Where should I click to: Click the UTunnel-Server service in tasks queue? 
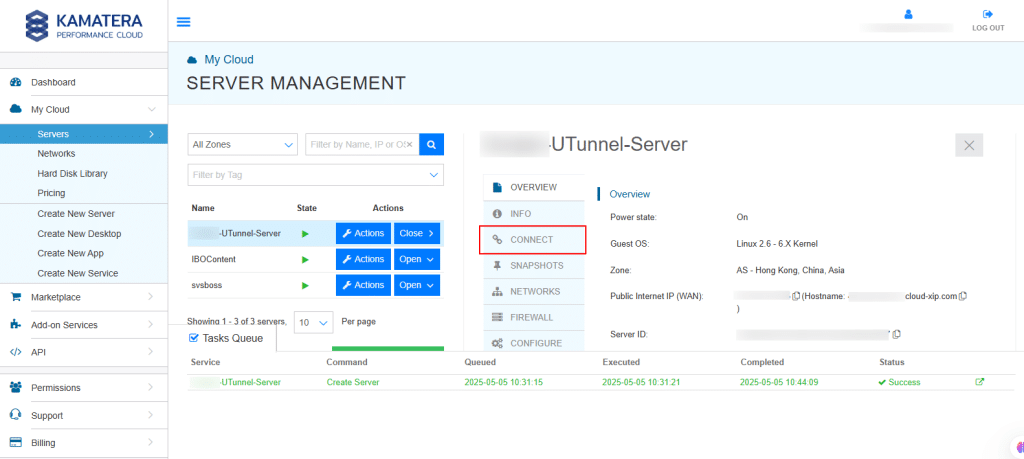tap(236, 382)
